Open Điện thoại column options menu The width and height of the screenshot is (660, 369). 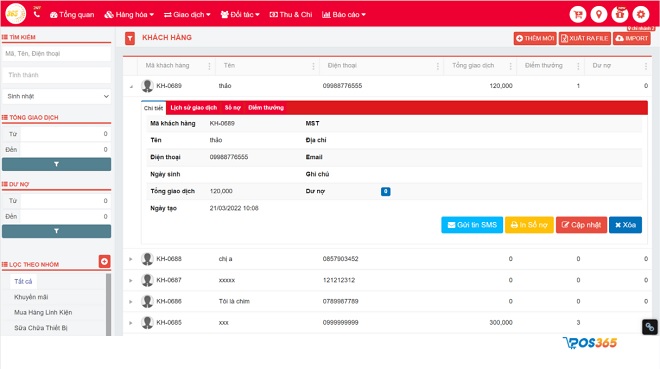[x=438, y=66]
